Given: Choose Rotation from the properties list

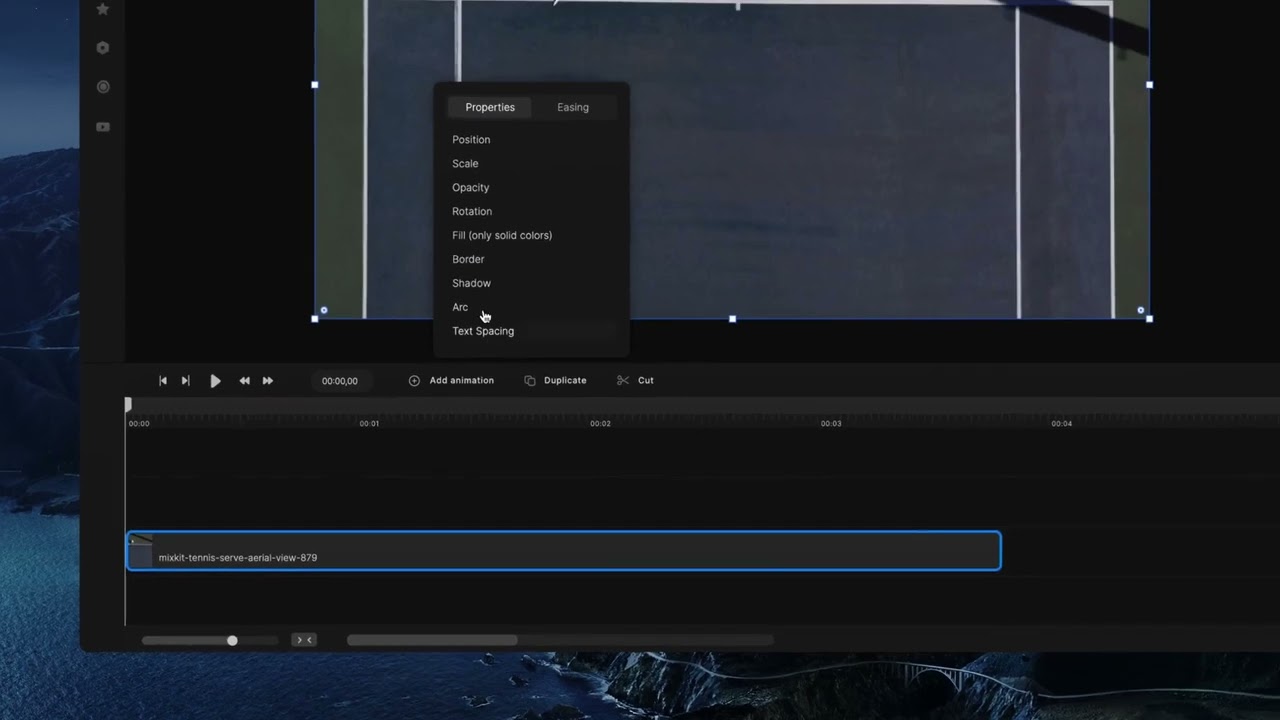Looking at the screenshot, I should (471, 212).
